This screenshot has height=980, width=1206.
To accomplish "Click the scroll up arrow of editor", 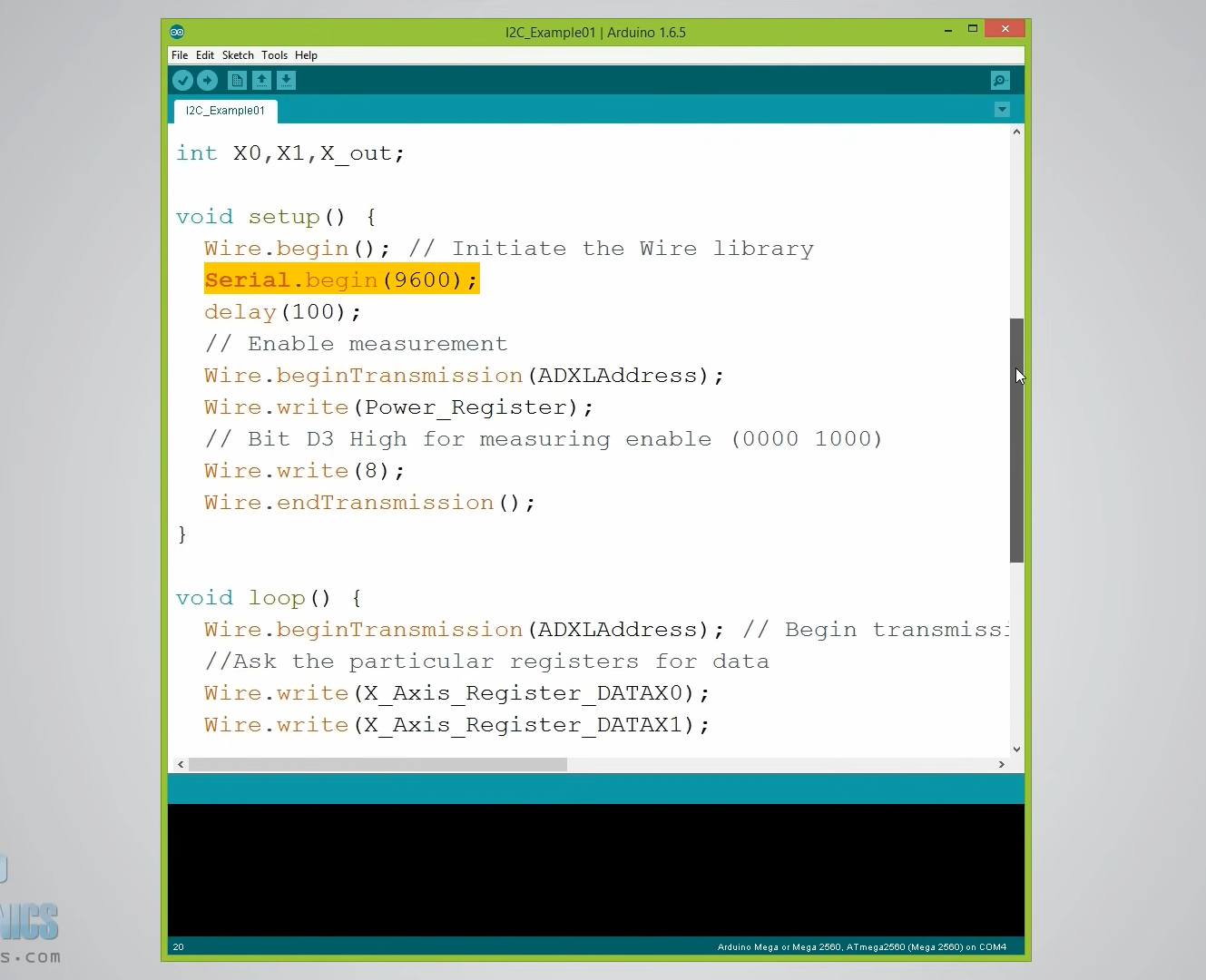I will (x=1016, y=132).
